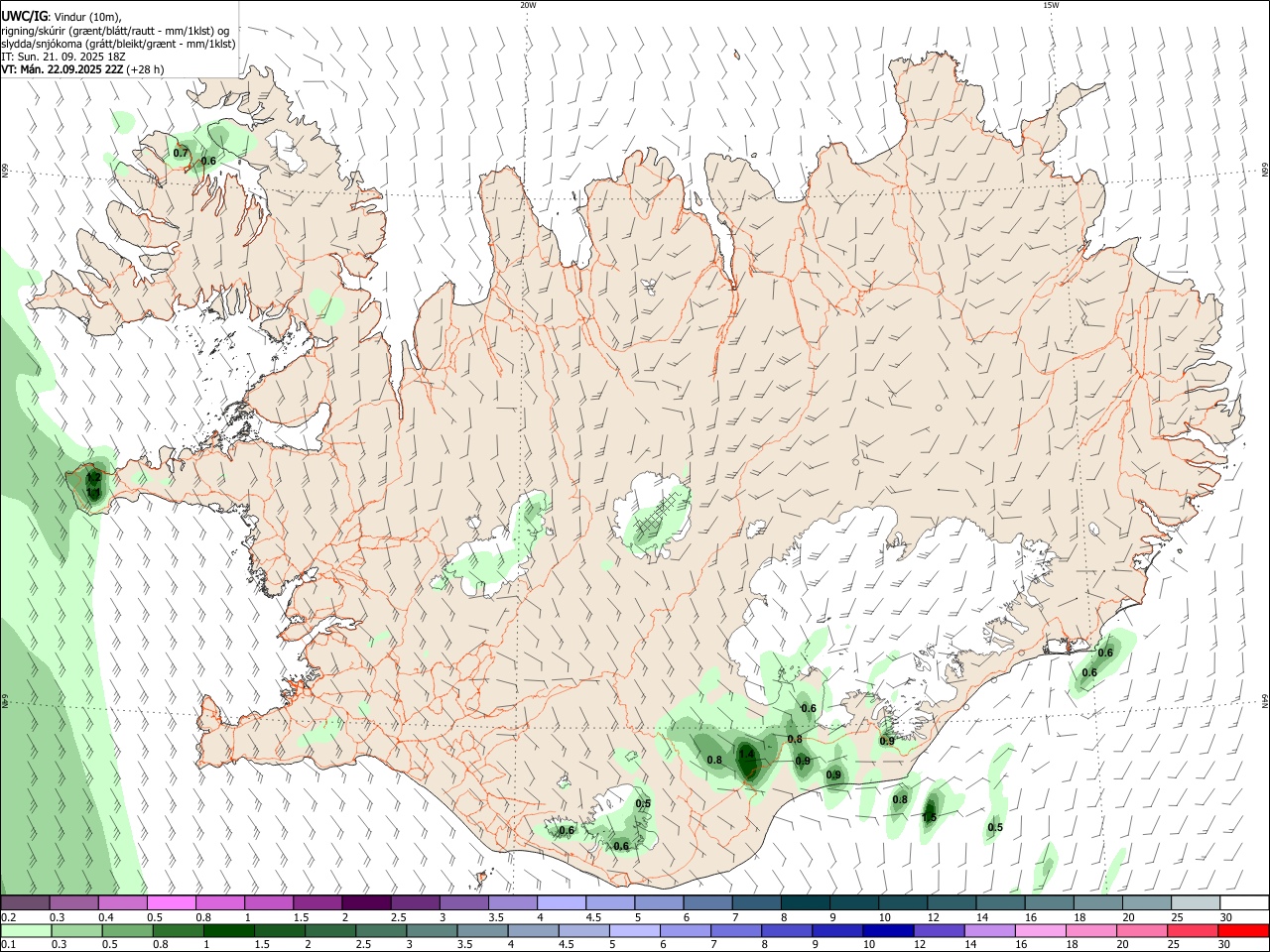Click the 0.7 precipitation value in the Westfjords
Screen dimensions: 1270x952
[181, 153]
